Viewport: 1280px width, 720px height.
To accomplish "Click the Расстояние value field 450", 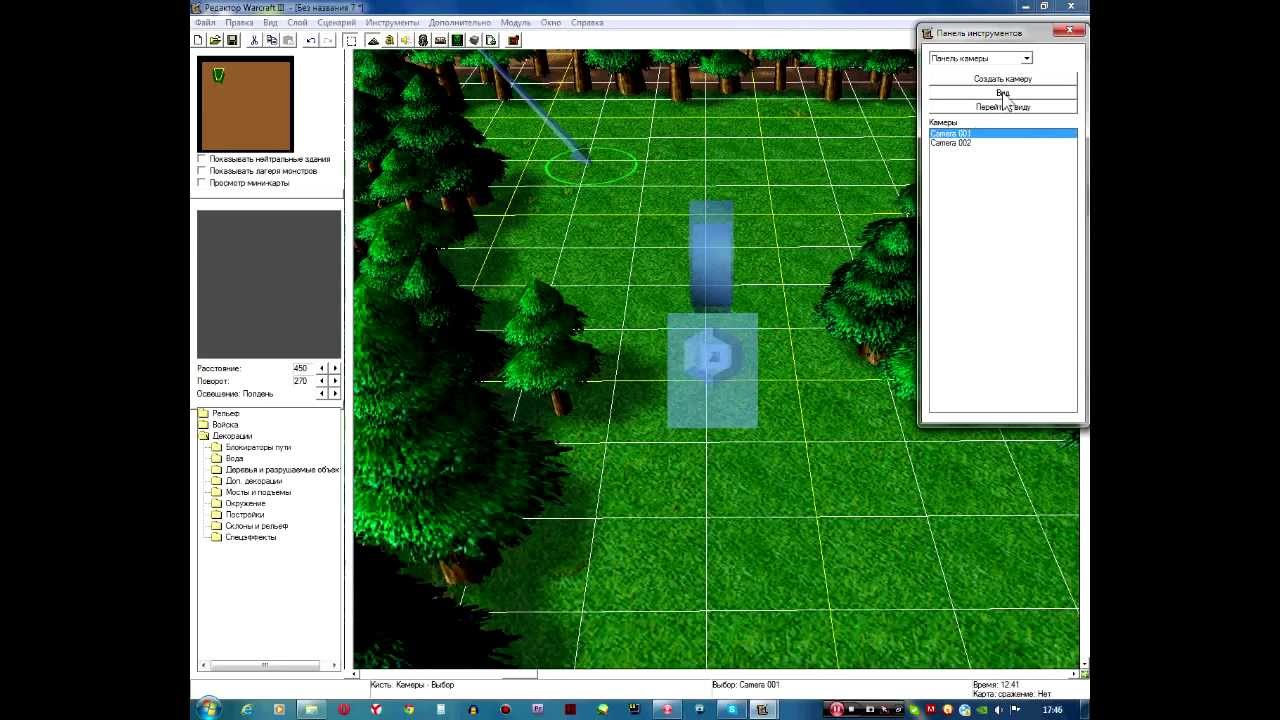I will pyautogui.click(x=300, y=368).
